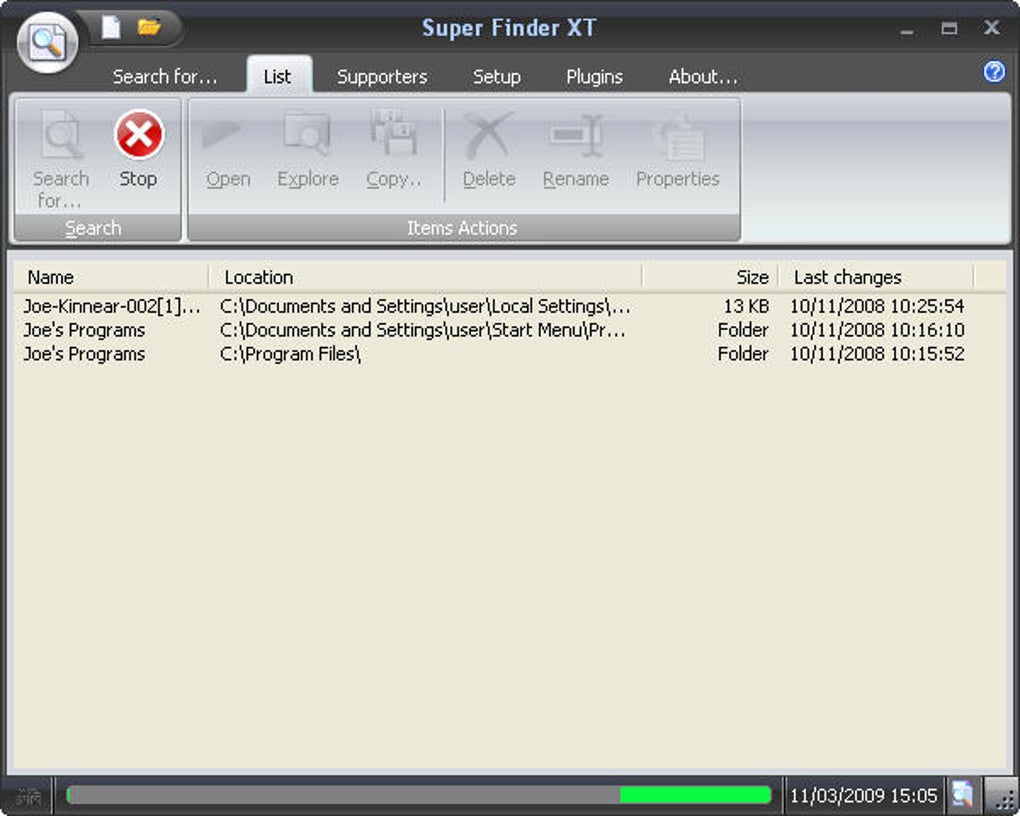Maximize the Super Finder XT window
1020x816 pixels.
click(949, 28)
